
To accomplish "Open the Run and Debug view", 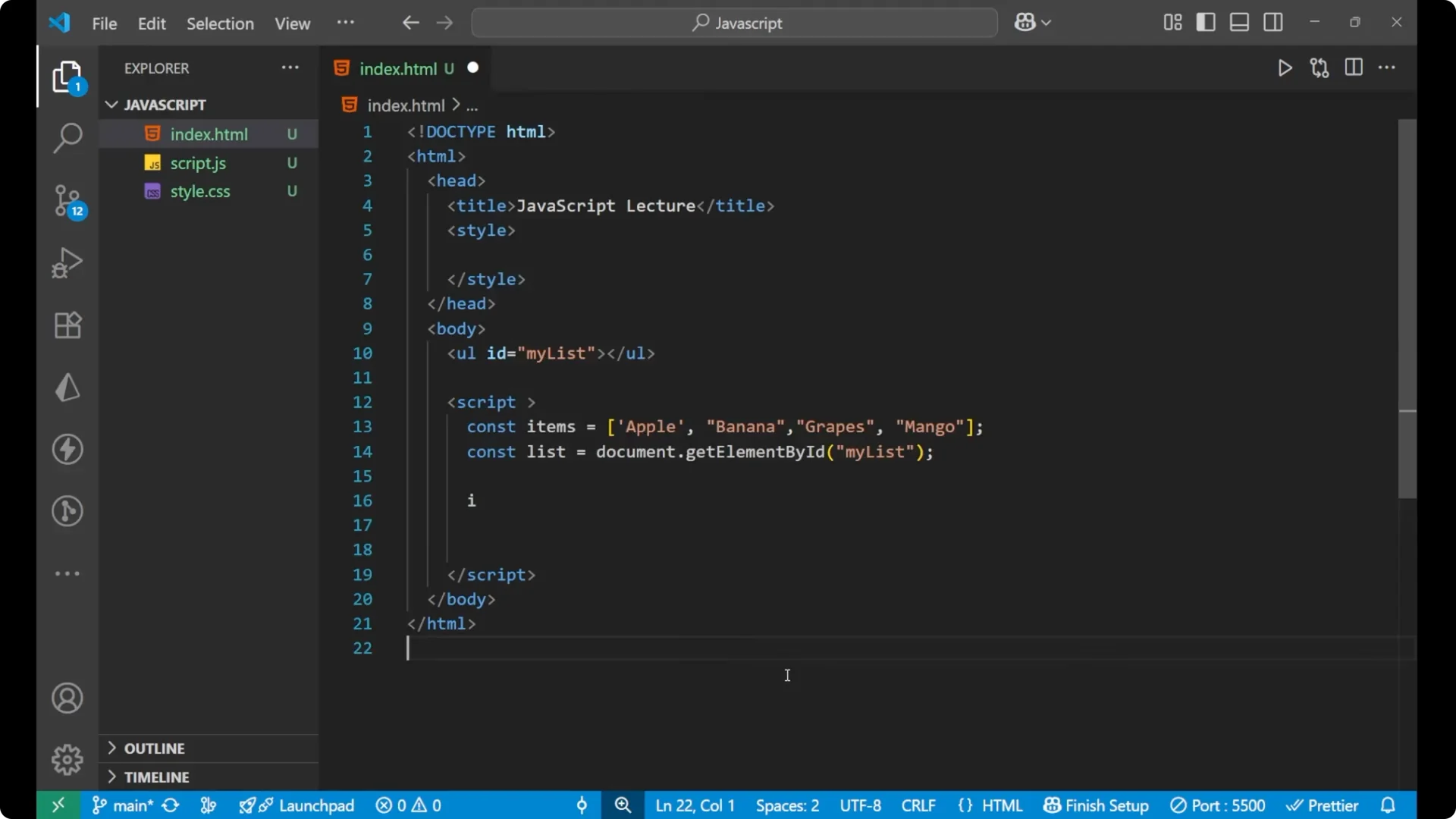I will pos(67,262).
